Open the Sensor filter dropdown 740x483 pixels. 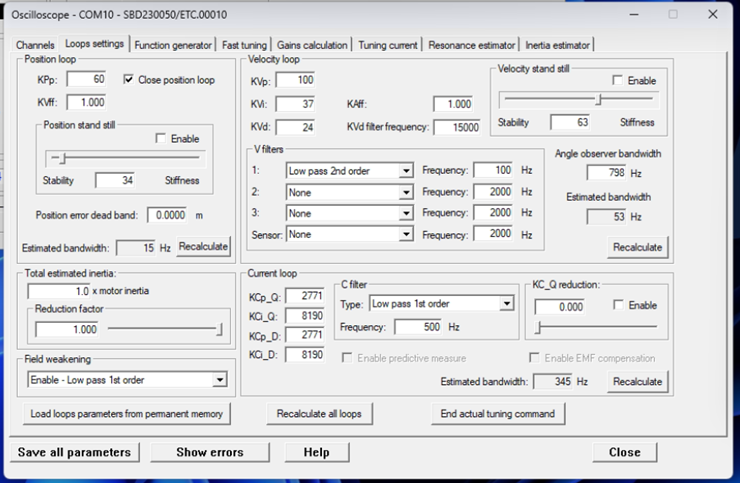point(405,234)
